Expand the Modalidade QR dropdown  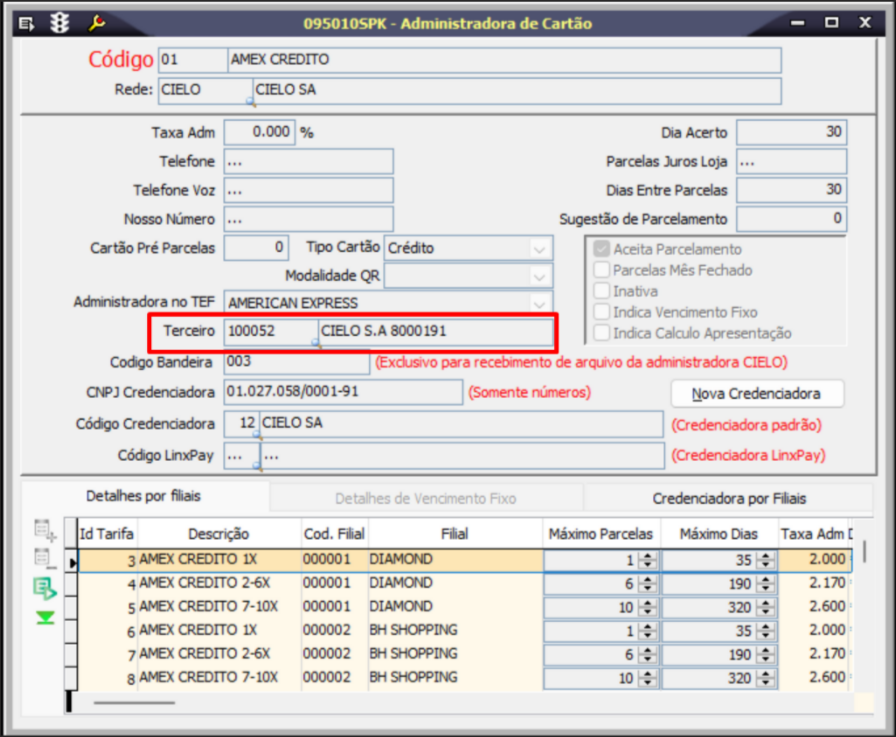point(540,275)
